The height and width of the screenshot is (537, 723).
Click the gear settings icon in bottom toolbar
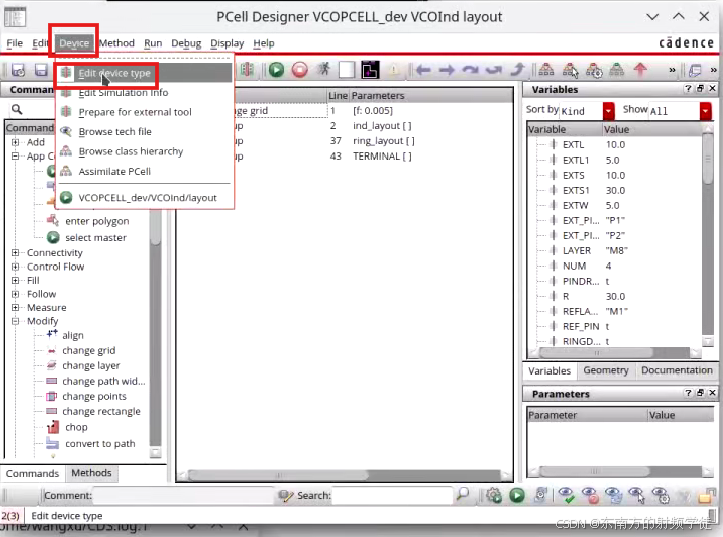(494, 496)
